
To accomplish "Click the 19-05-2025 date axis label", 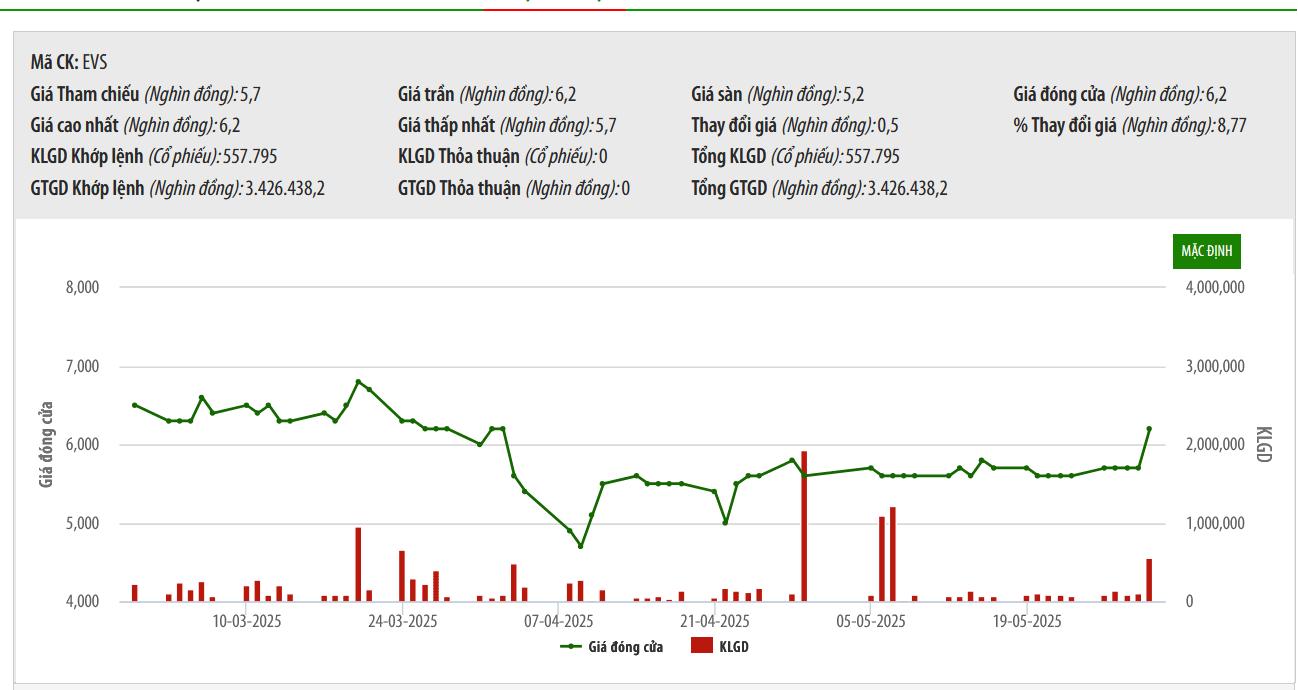I will tap(1027, 621).
